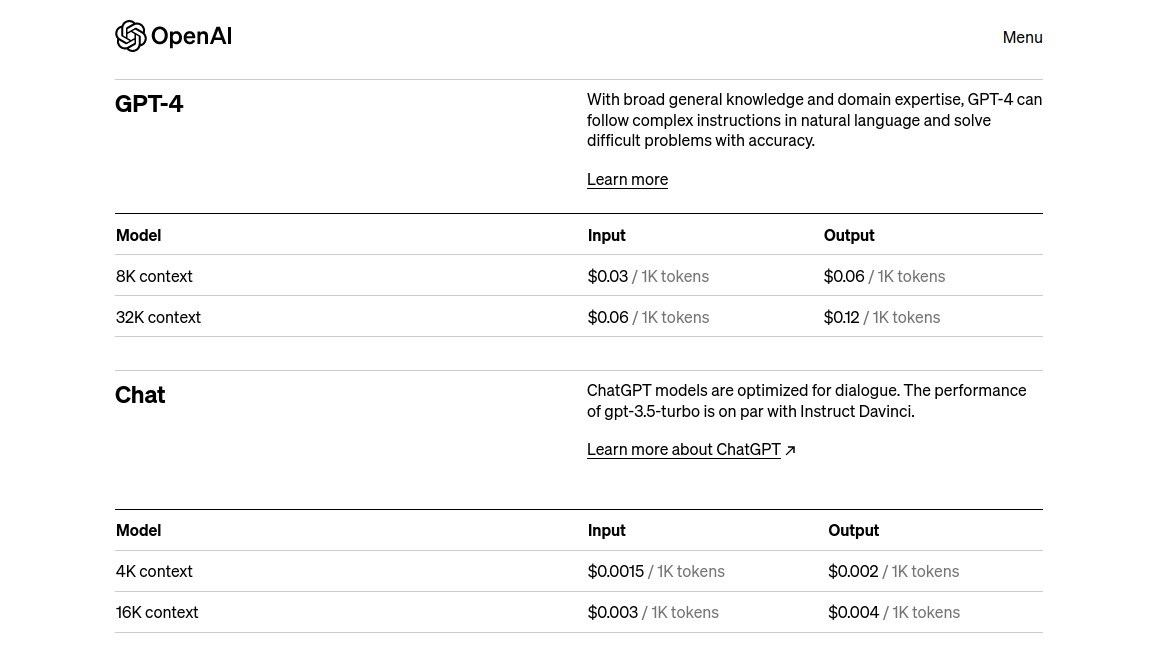
Task: Click the OpenAI wordmark text
Action: coord(191,37)
